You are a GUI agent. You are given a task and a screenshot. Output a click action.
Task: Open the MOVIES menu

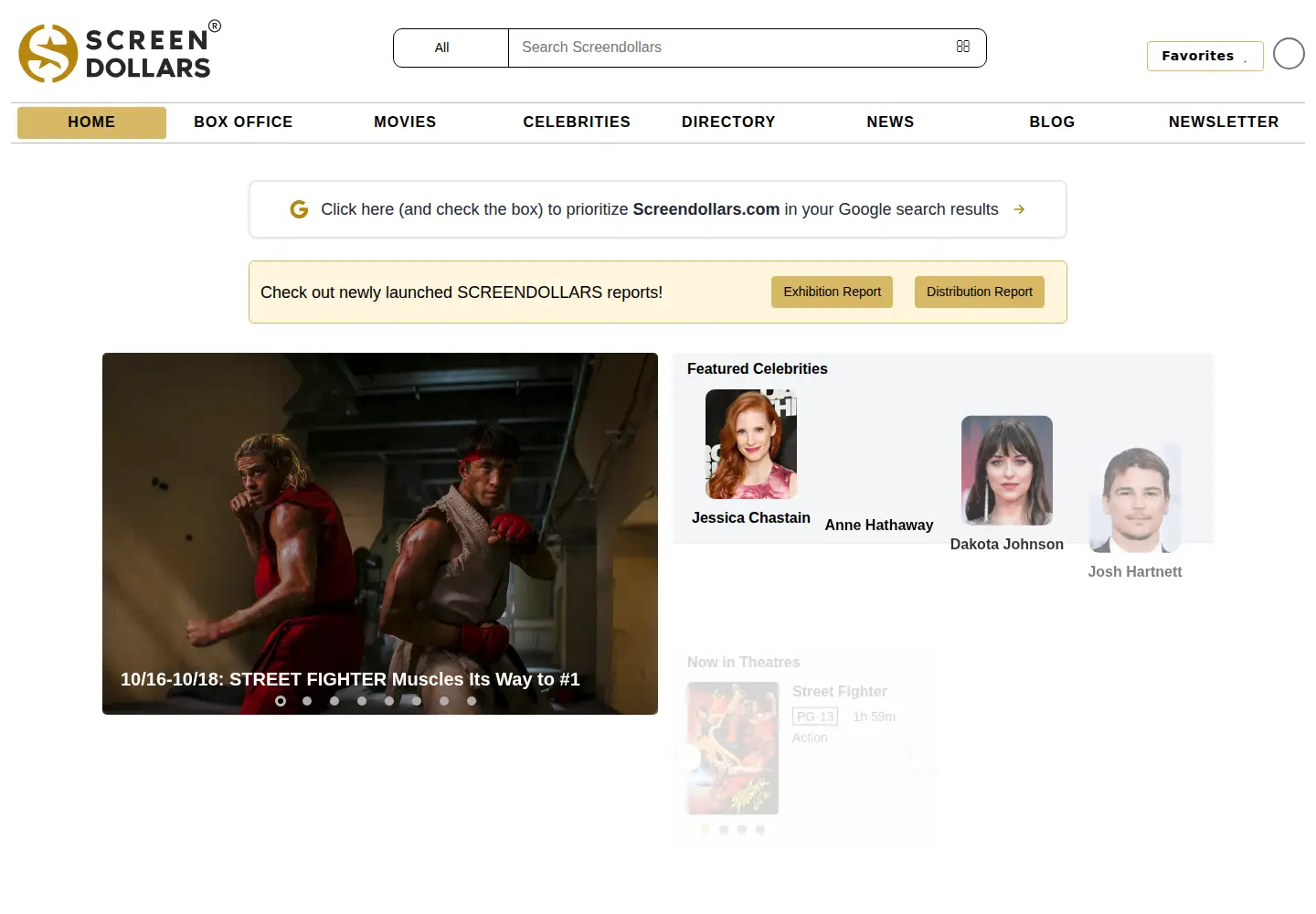[405, 122]
